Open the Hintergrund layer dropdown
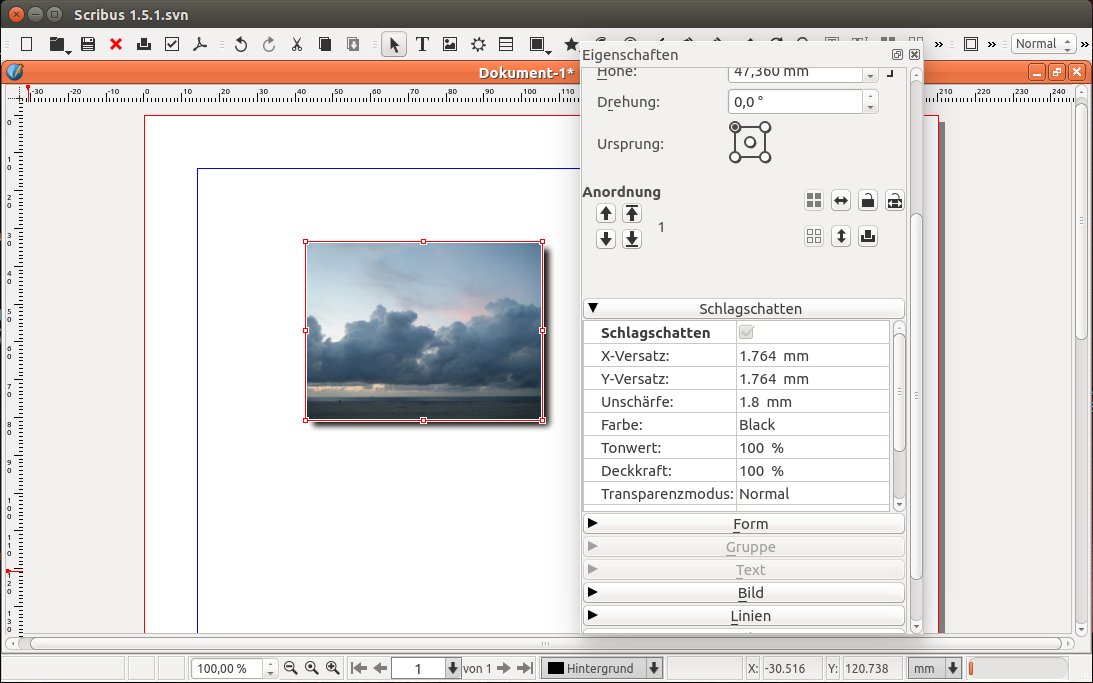Screen dimensions: 1093x683 click(654, 668)
